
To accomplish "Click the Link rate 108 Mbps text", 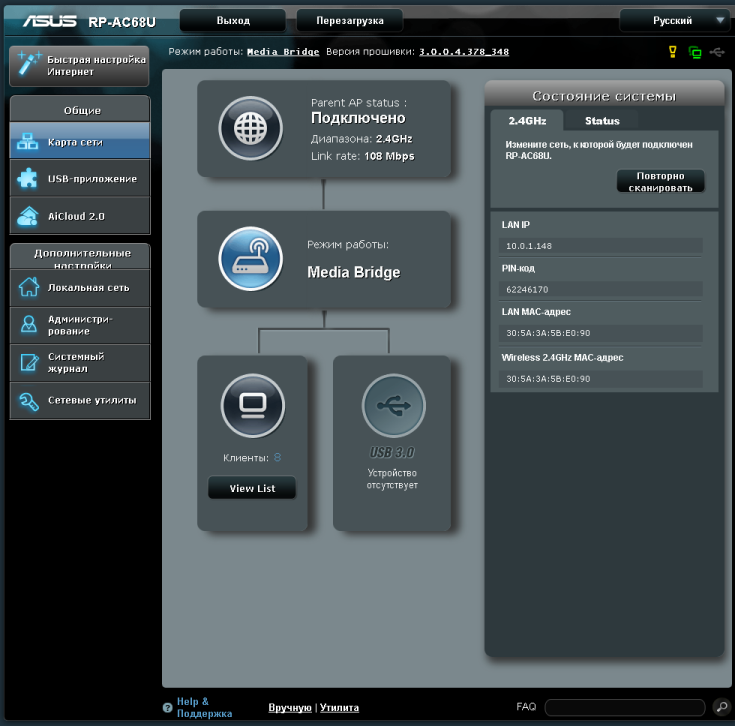I will (x=363, y=156).
